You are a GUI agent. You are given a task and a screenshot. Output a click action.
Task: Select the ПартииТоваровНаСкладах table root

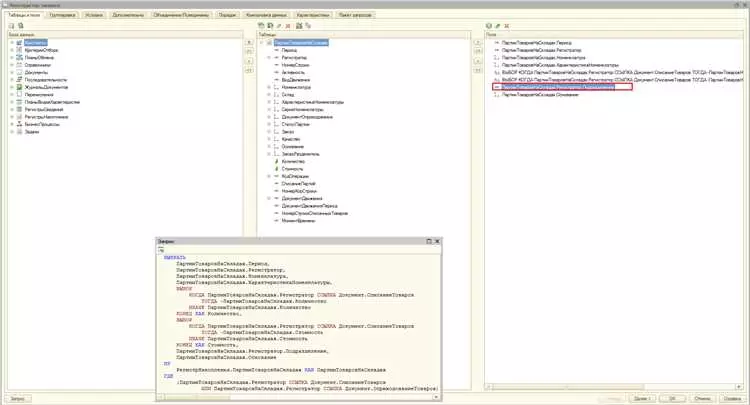301,43
